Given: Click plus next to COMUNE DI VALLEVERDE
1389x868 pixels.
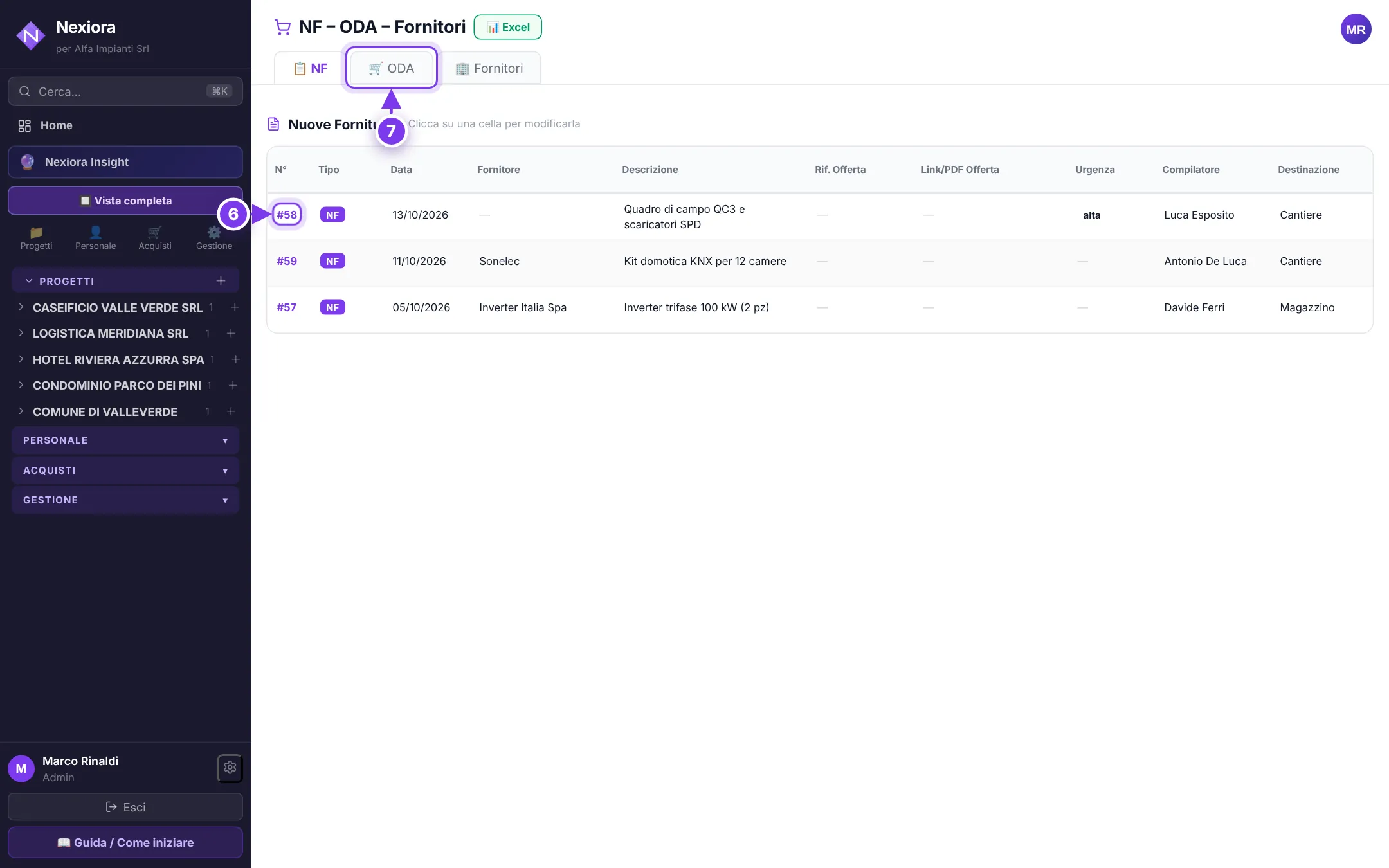Looking at the screenshot, I should [x=231, y=411].
